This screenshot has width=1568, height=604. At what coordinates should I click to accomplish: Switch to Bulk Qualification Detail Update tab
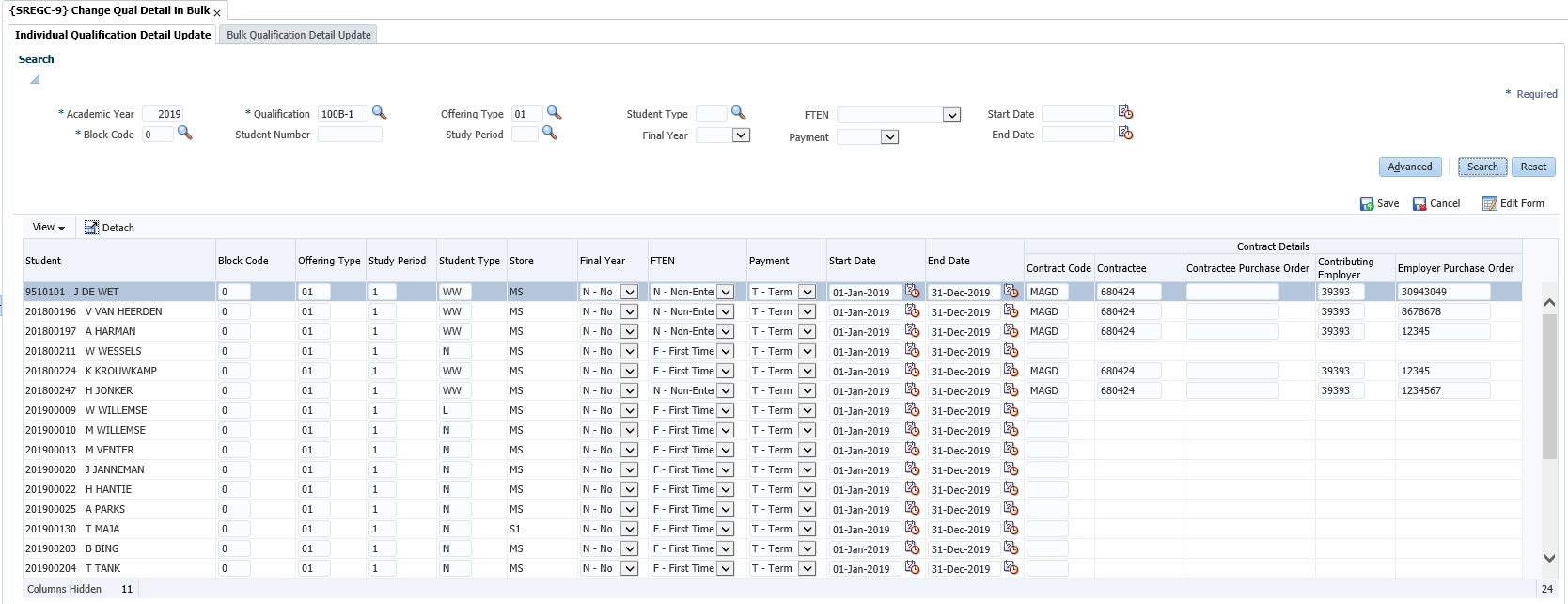coord(299,35)
